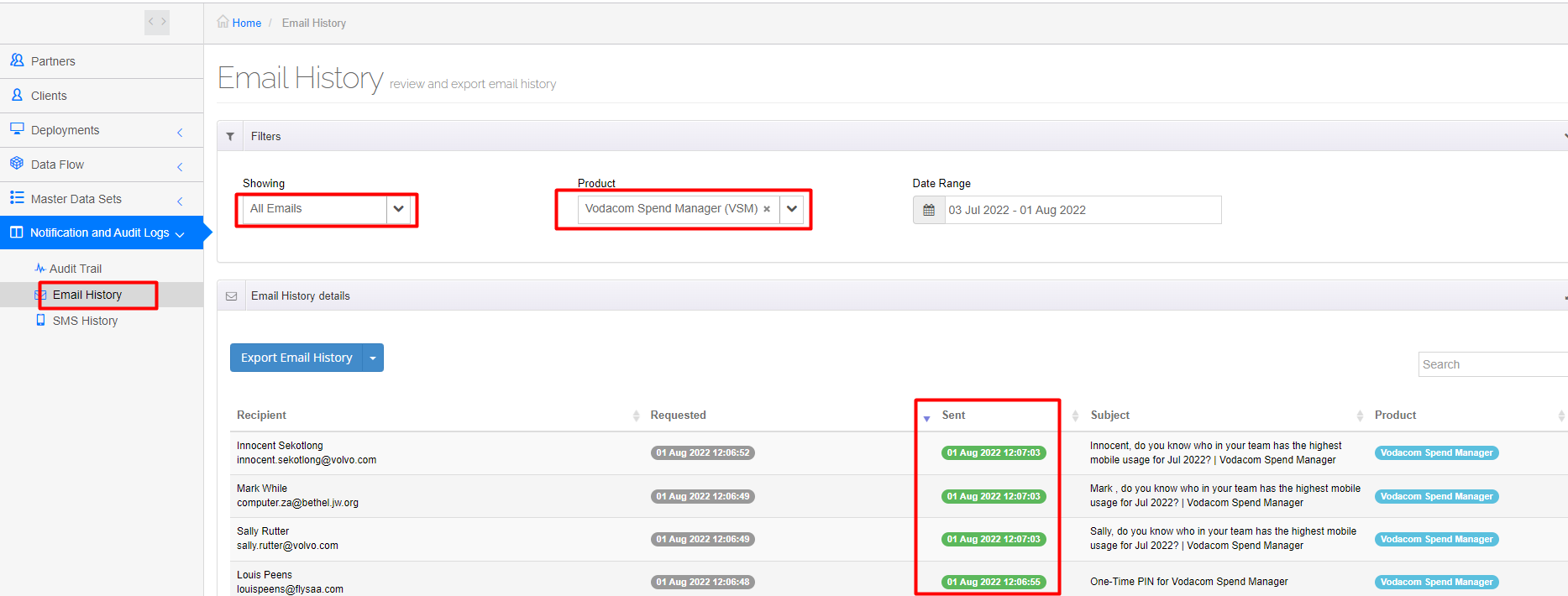1568x596 pixels.
Task: Click the calendar icon for Date Range
Action: (x=929, y=210)
